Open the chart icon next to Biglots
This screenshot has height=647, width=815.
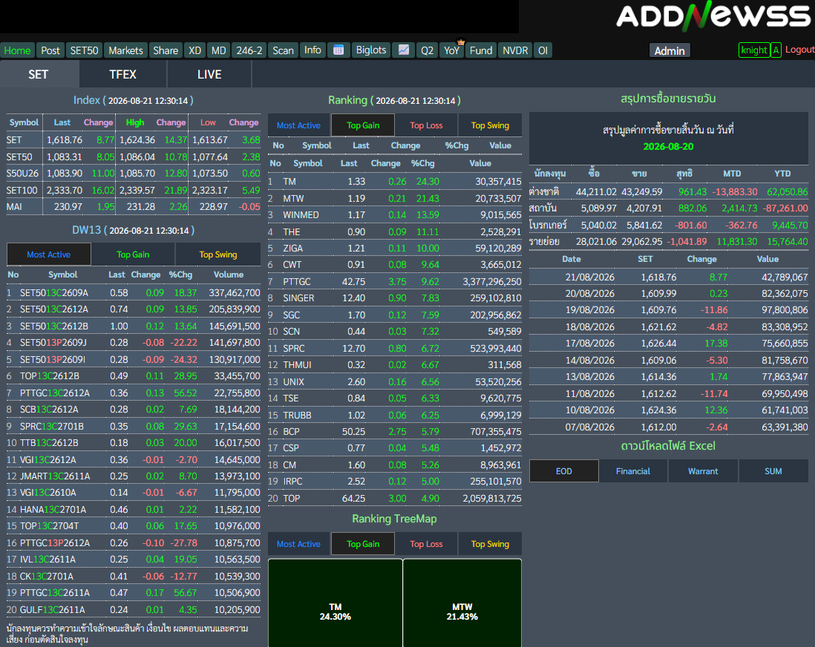pos(403,50)
